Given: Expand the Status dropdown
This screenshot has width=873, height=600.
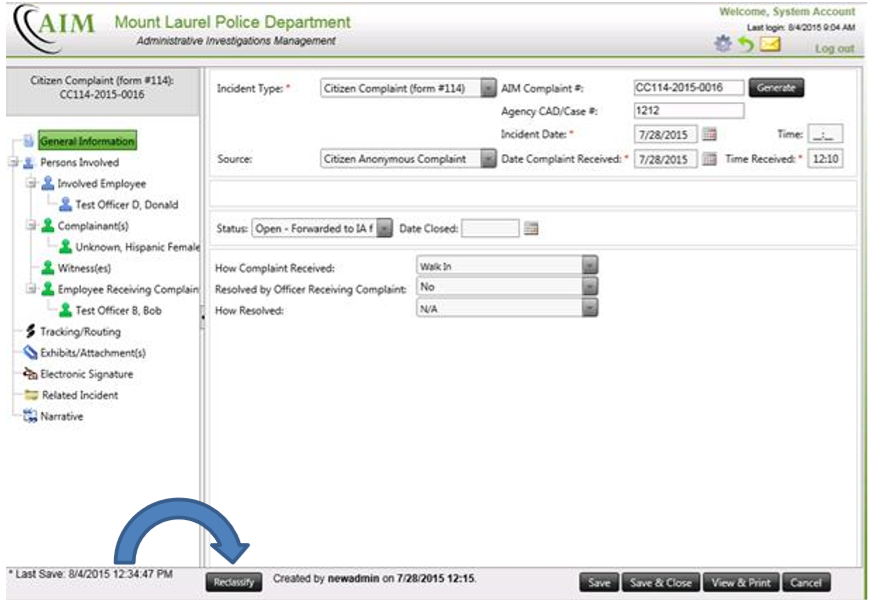Looking at the screenshot, I should (384, 228).
